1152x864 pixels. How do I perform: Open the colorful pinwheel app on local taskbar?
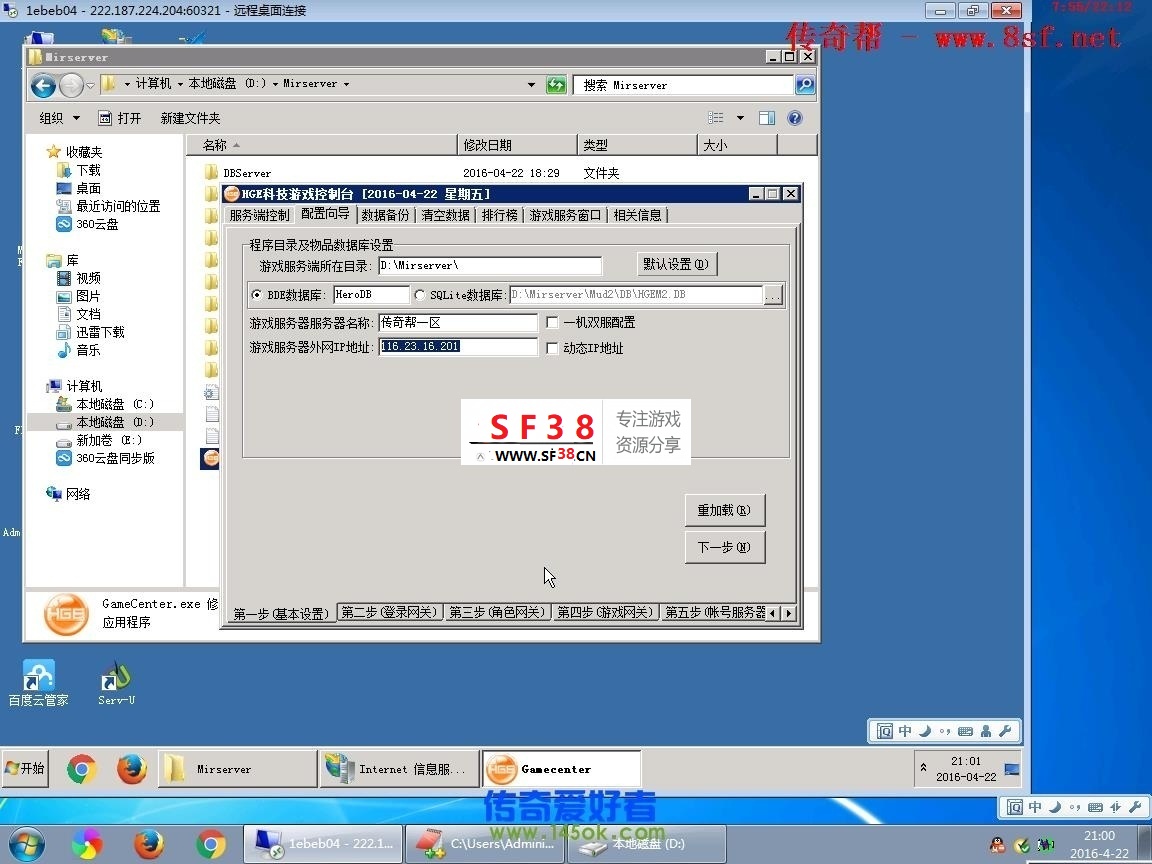point(87,844)
